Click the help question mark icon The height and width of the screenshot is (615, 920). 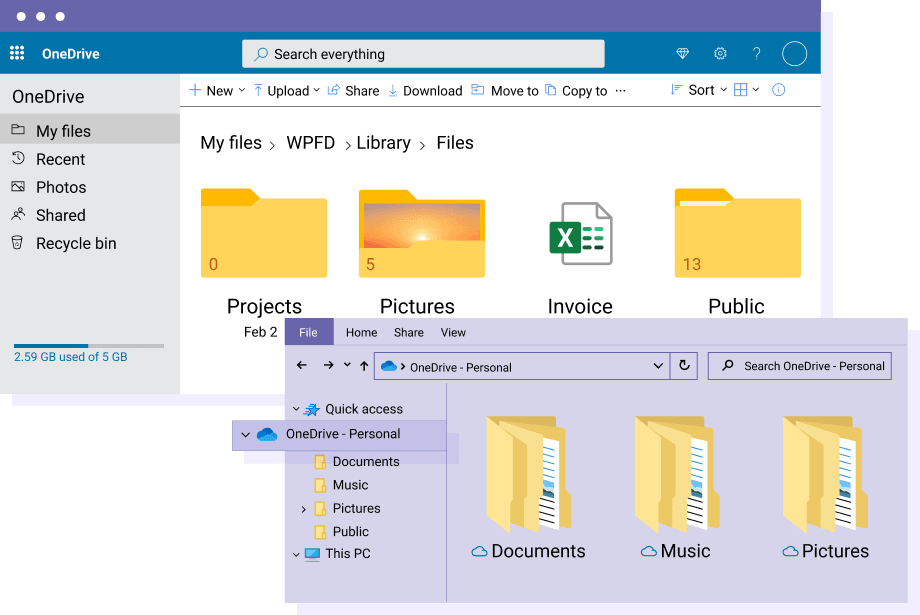757,54
